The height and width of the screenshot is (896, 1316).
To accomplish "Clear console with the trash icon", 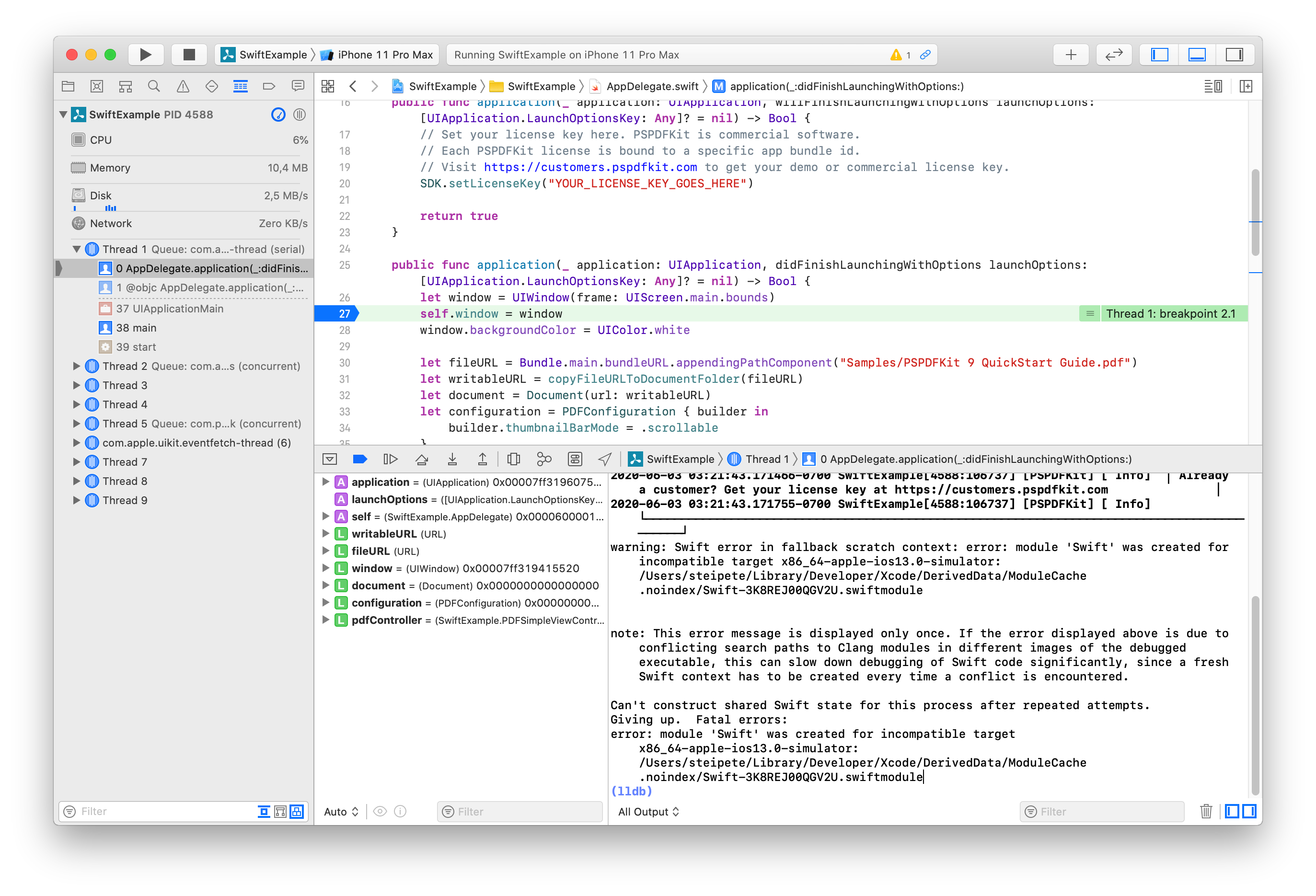I will [1206, 811].
